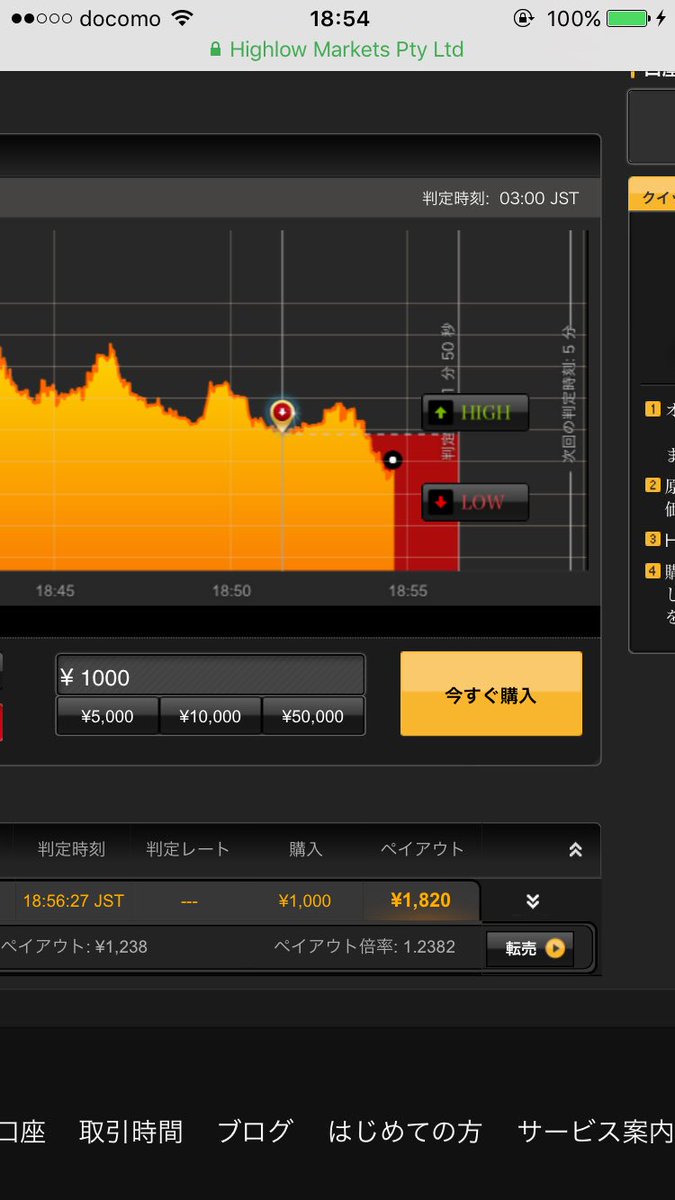Open the サービス案内 footer link
The image size is (675, 1200).
point(596,1132)
